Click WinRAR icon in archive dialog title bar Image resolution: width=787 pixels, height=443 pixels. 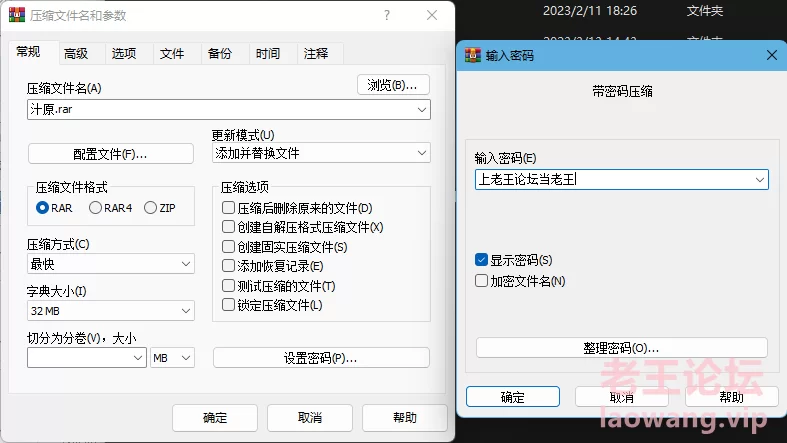[17, 15]
